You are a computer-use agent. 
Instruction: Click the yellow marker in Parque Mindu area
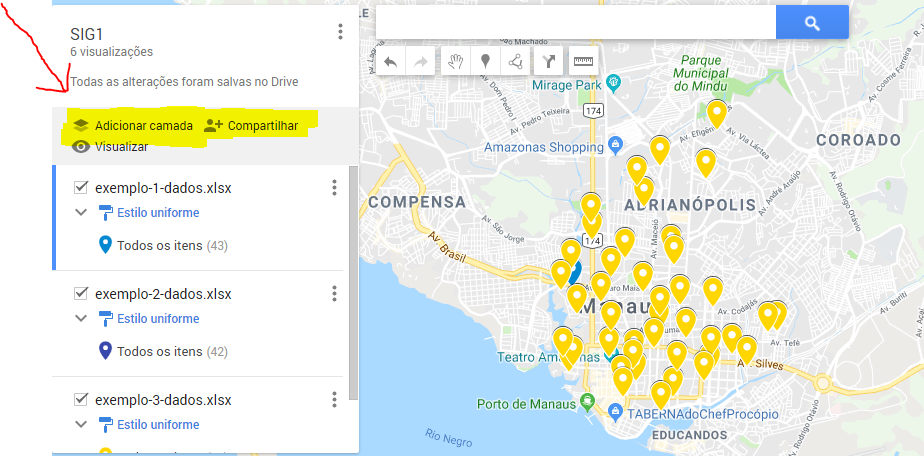click(x=717, y=113)
